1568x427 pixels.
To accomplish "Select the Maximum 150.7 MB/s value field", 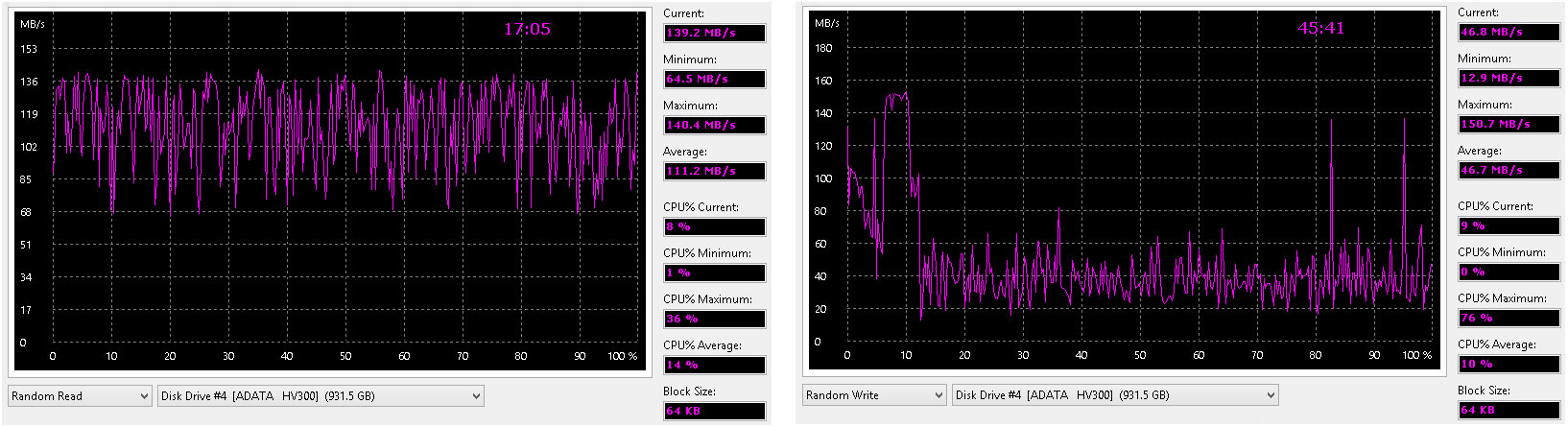I will [x=1509, y=125].
